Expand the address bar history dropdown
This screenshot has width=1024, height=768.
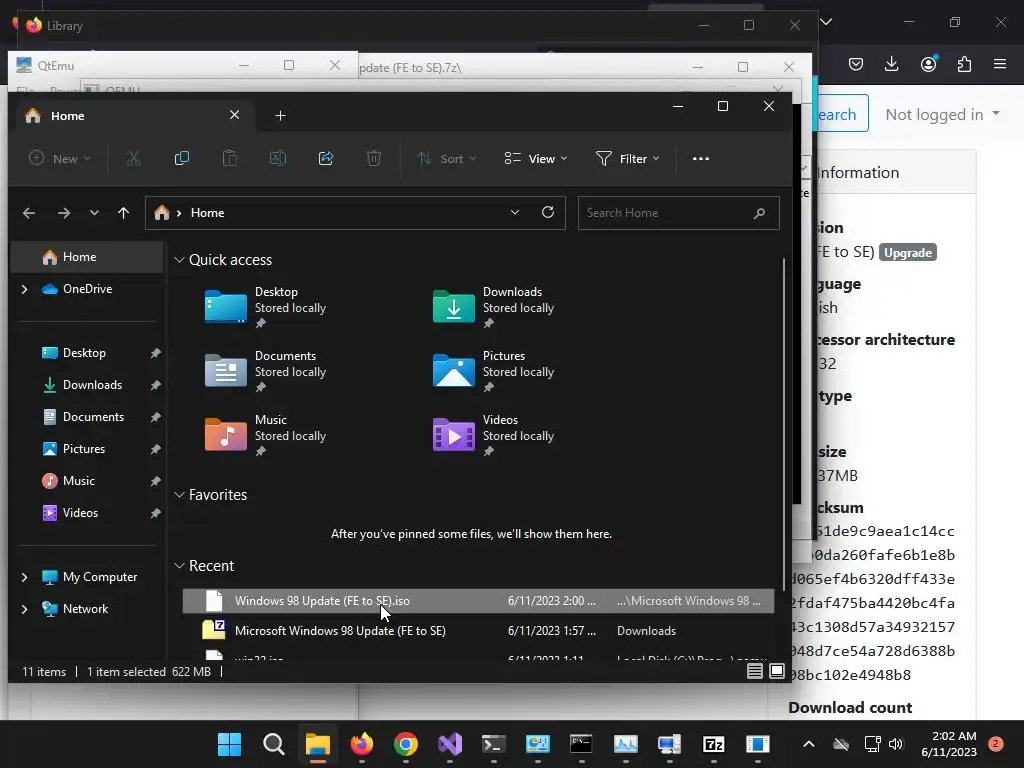(515, 212)
